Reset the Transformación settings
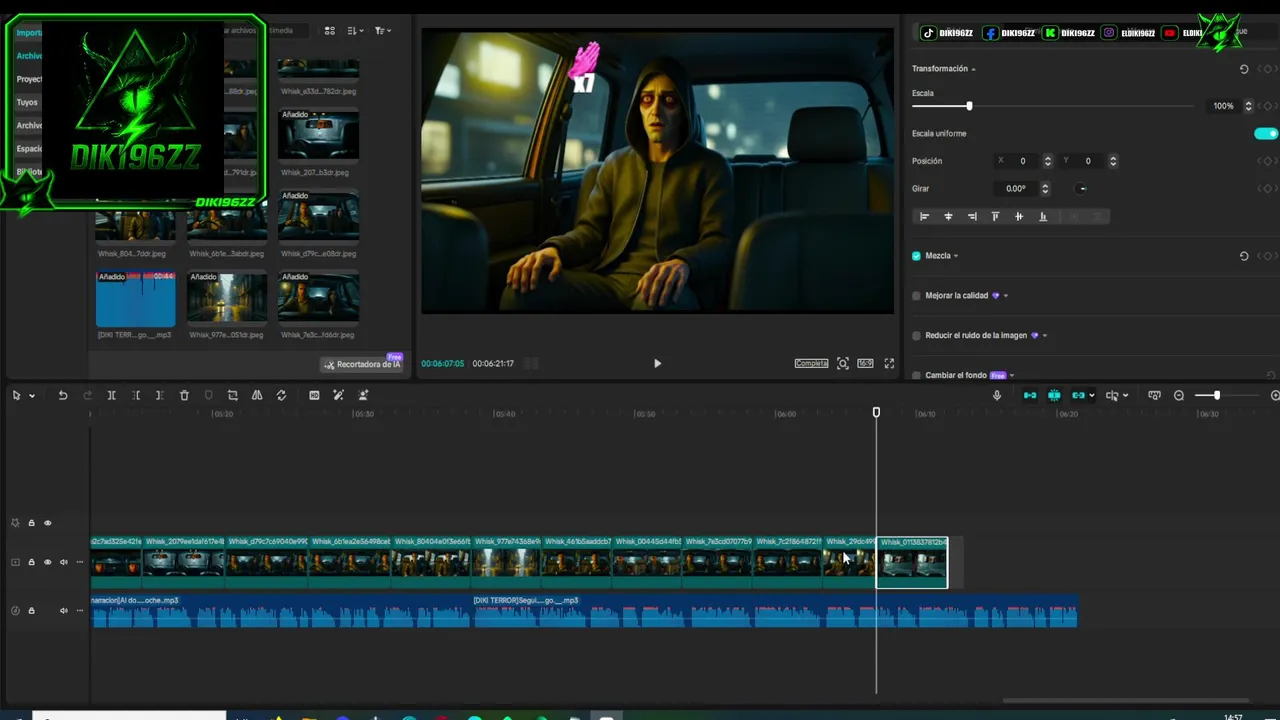This screenshot has width=1280, height=720. tap(1244, 69)
